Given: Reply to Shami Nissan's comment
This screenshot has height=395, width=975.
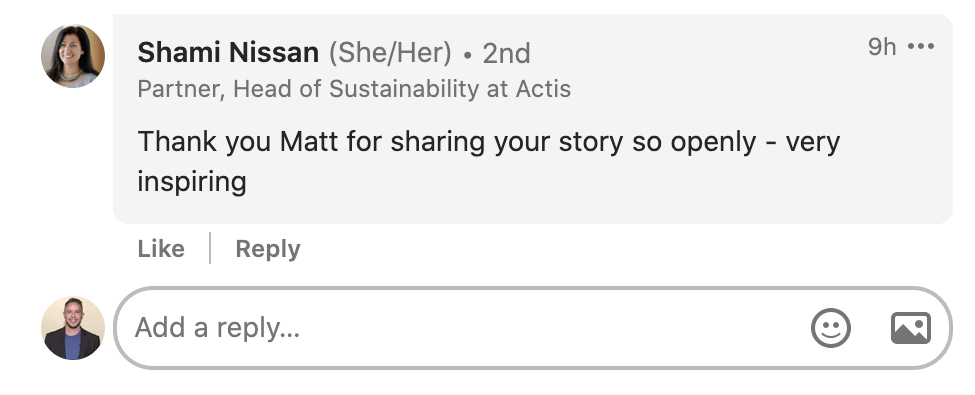Looking at the screenshot, I should click(x=268, y=249).
